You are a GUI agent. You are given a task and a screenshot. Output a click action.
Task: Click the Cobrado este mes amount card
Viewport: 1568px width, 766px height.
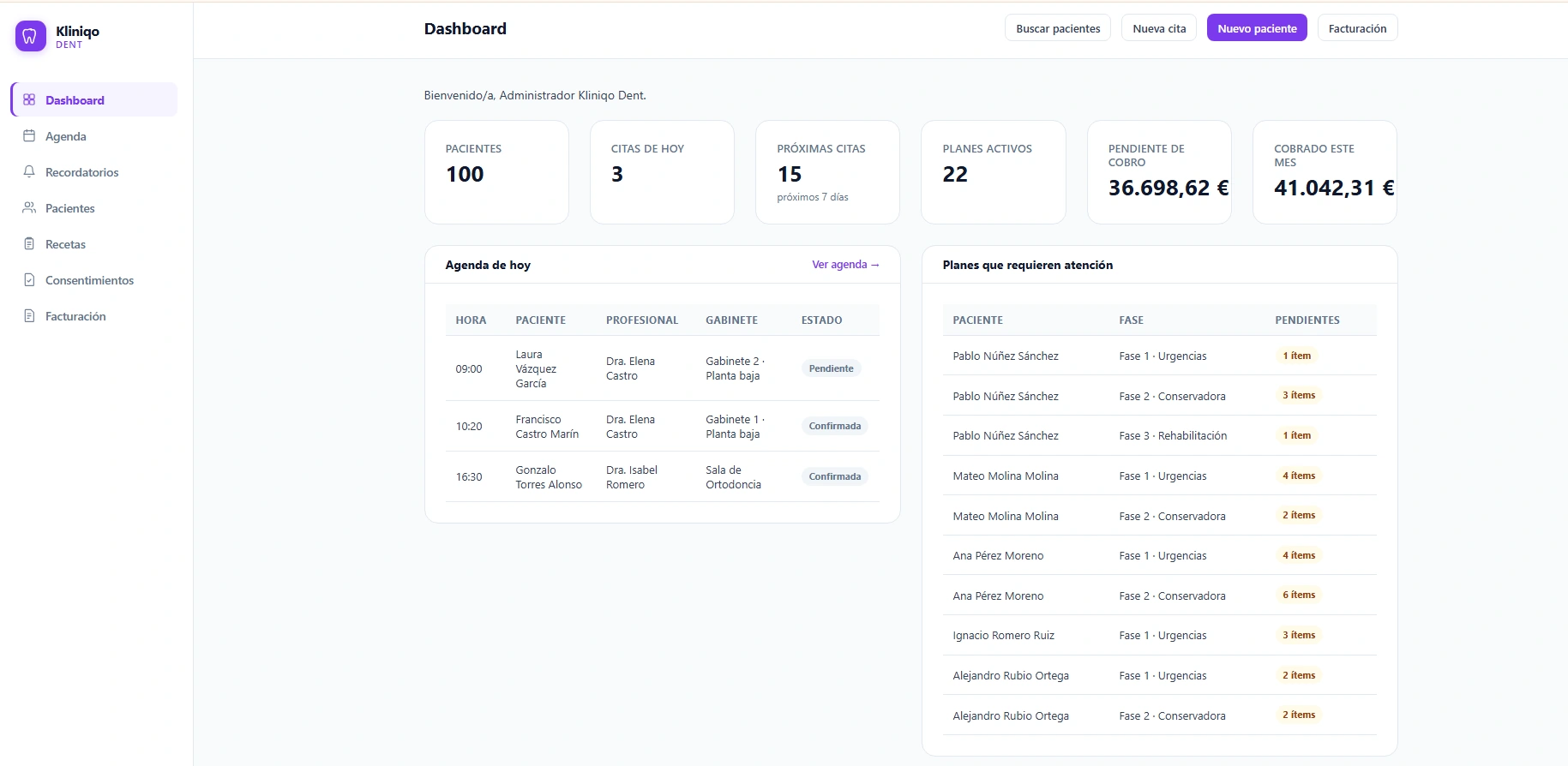tap(1325, 172)
